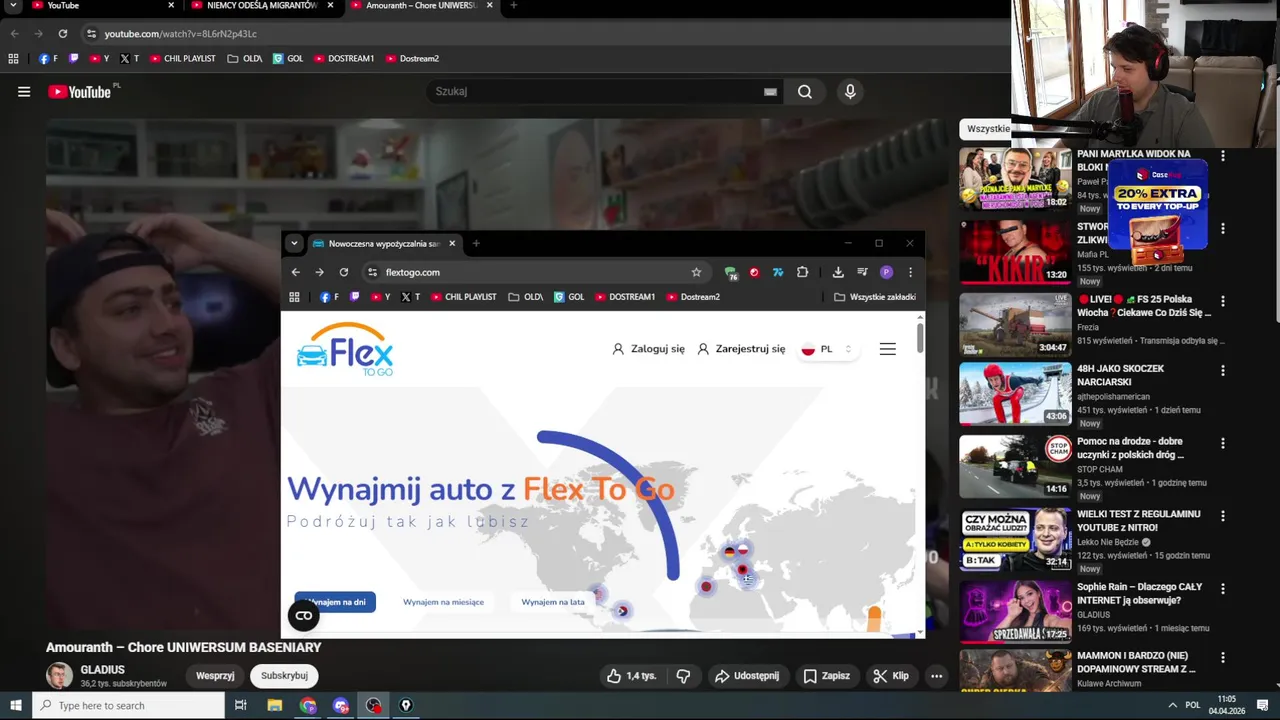Open options menu for FS 25 Polska live video
This screenshot has width=1280, height=720.
[x=1222, y=301]
